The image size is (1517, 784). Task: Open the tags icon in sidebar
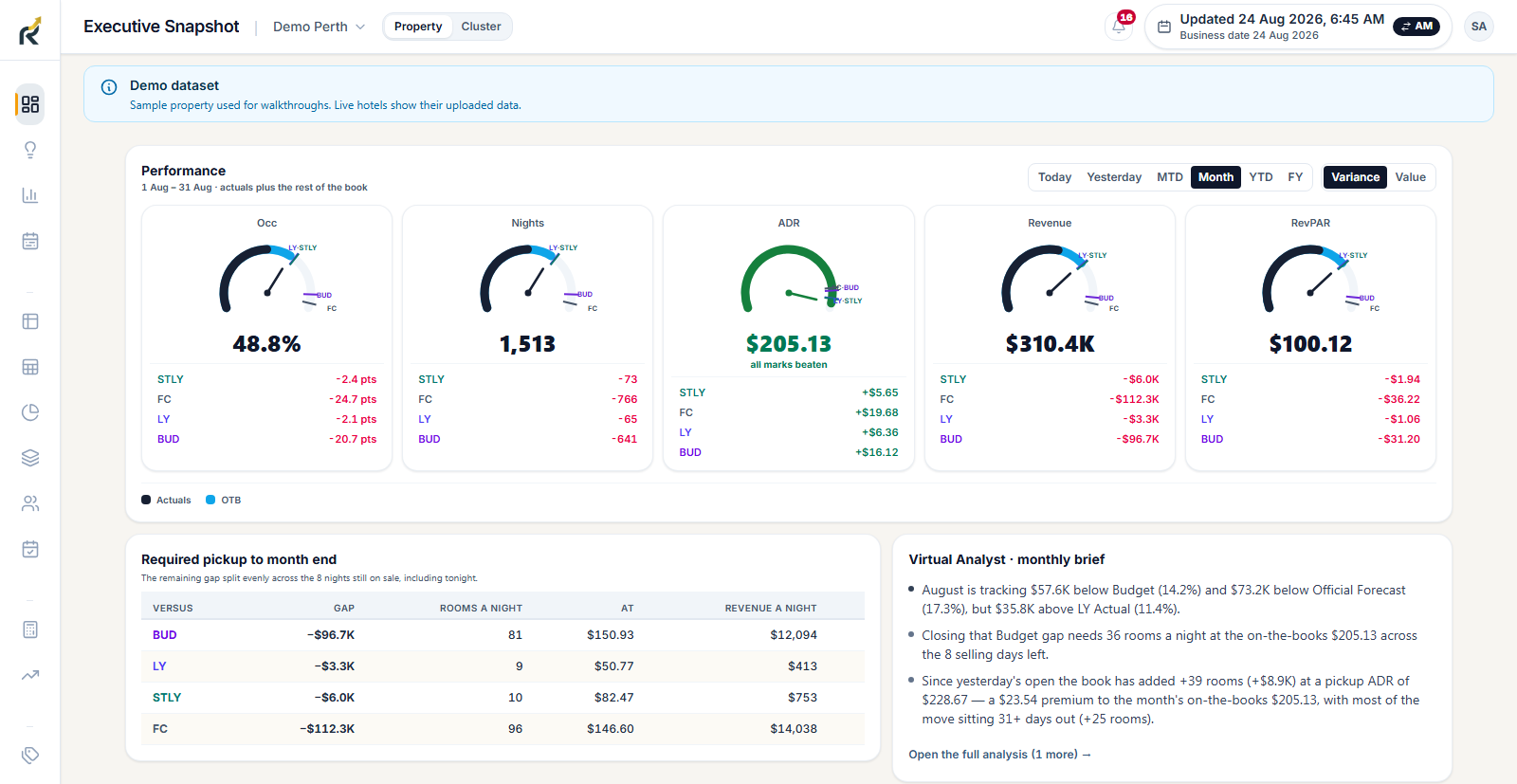(x=30, y=756)
